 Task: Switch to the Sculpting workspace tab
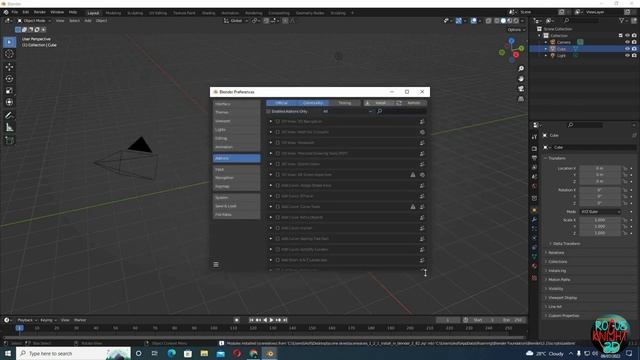[135, 13]
